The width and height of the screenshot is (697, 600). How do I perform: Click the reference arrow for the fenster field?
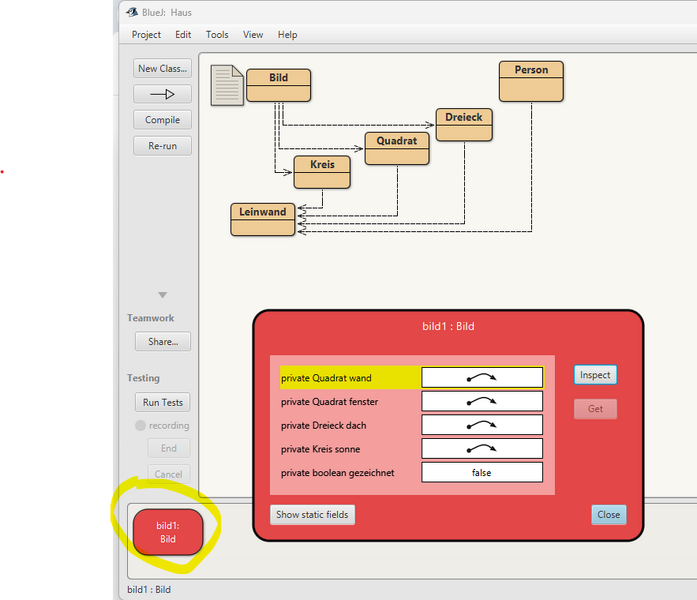tap(482, 401)
